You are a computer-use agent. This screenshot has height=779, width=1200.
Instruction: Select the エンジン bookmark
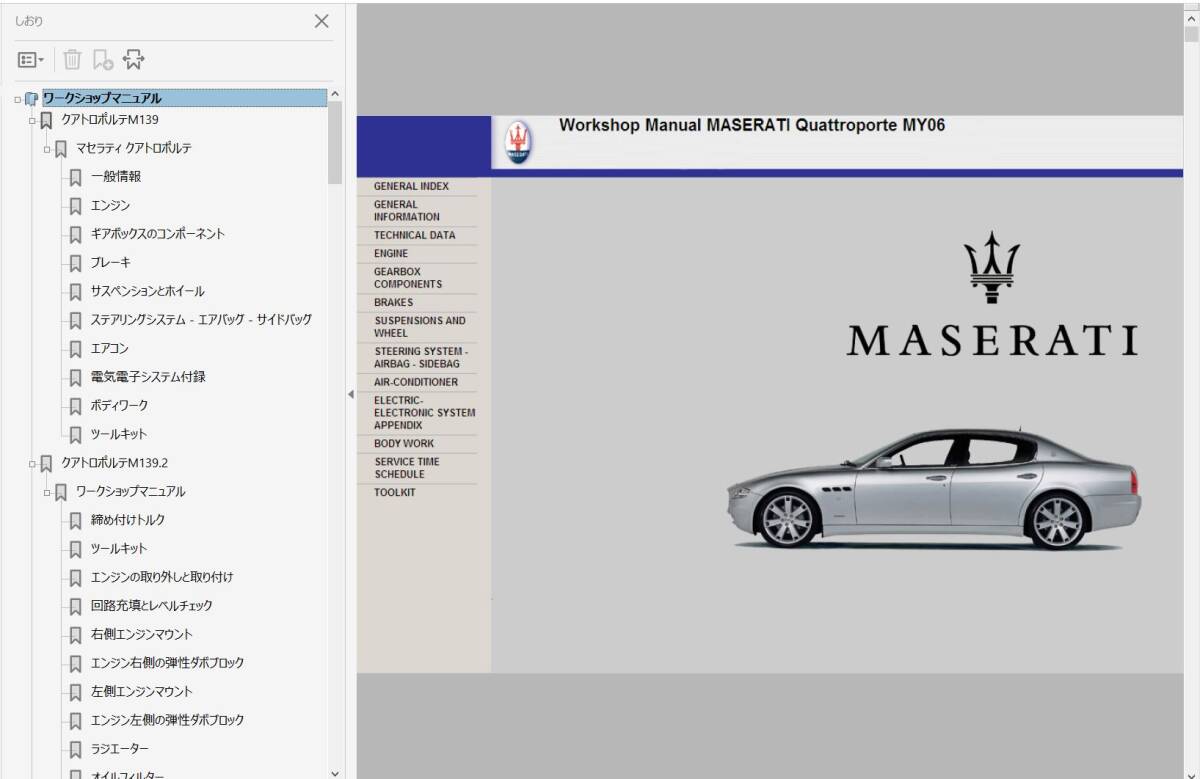110,206
